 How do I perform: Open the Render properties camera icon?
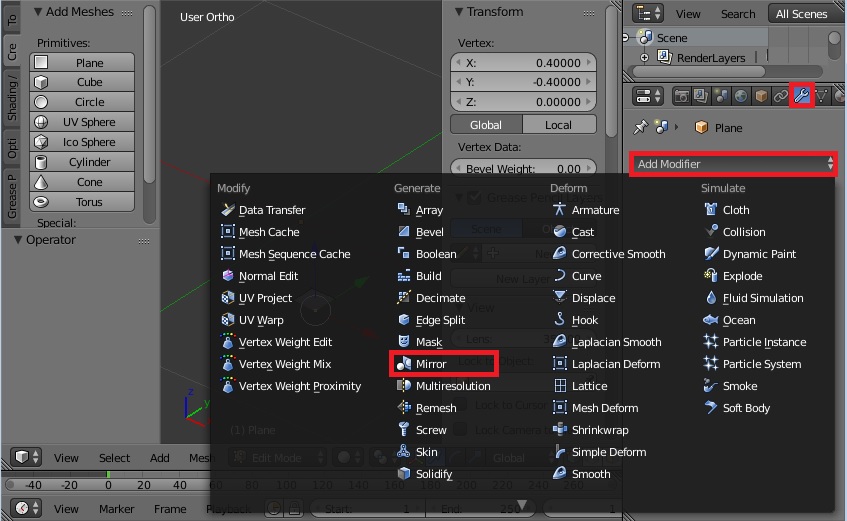(681, 96)
